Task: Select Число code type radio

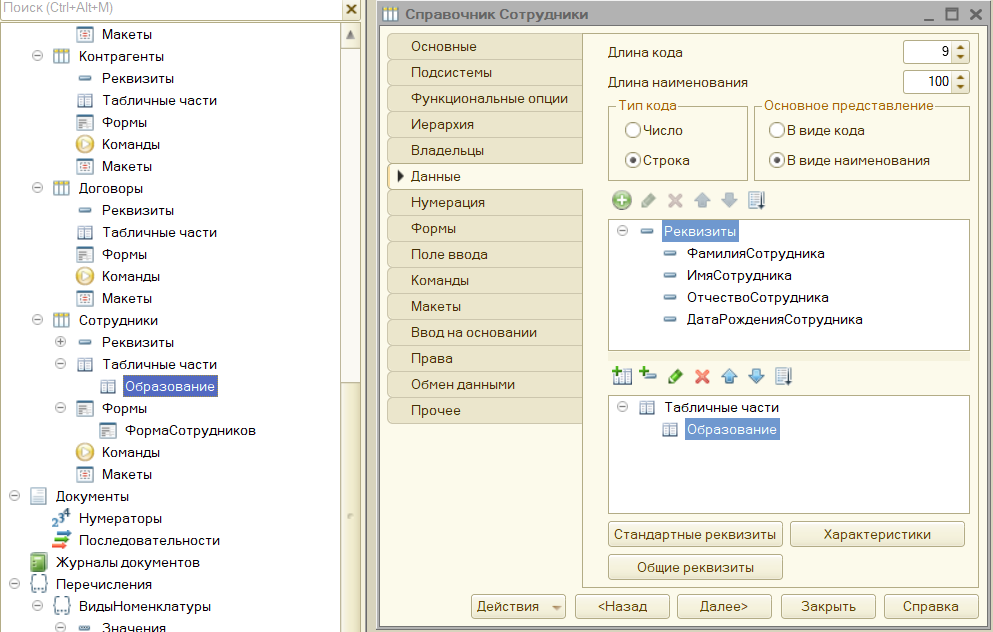Action: pos(633,130)
